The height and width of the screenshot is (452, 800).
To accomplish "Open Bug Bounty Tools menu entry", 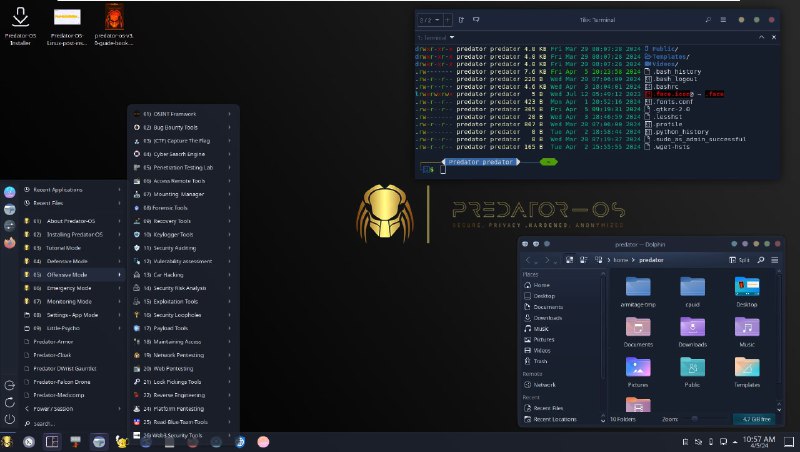I will tap(183, 128).
